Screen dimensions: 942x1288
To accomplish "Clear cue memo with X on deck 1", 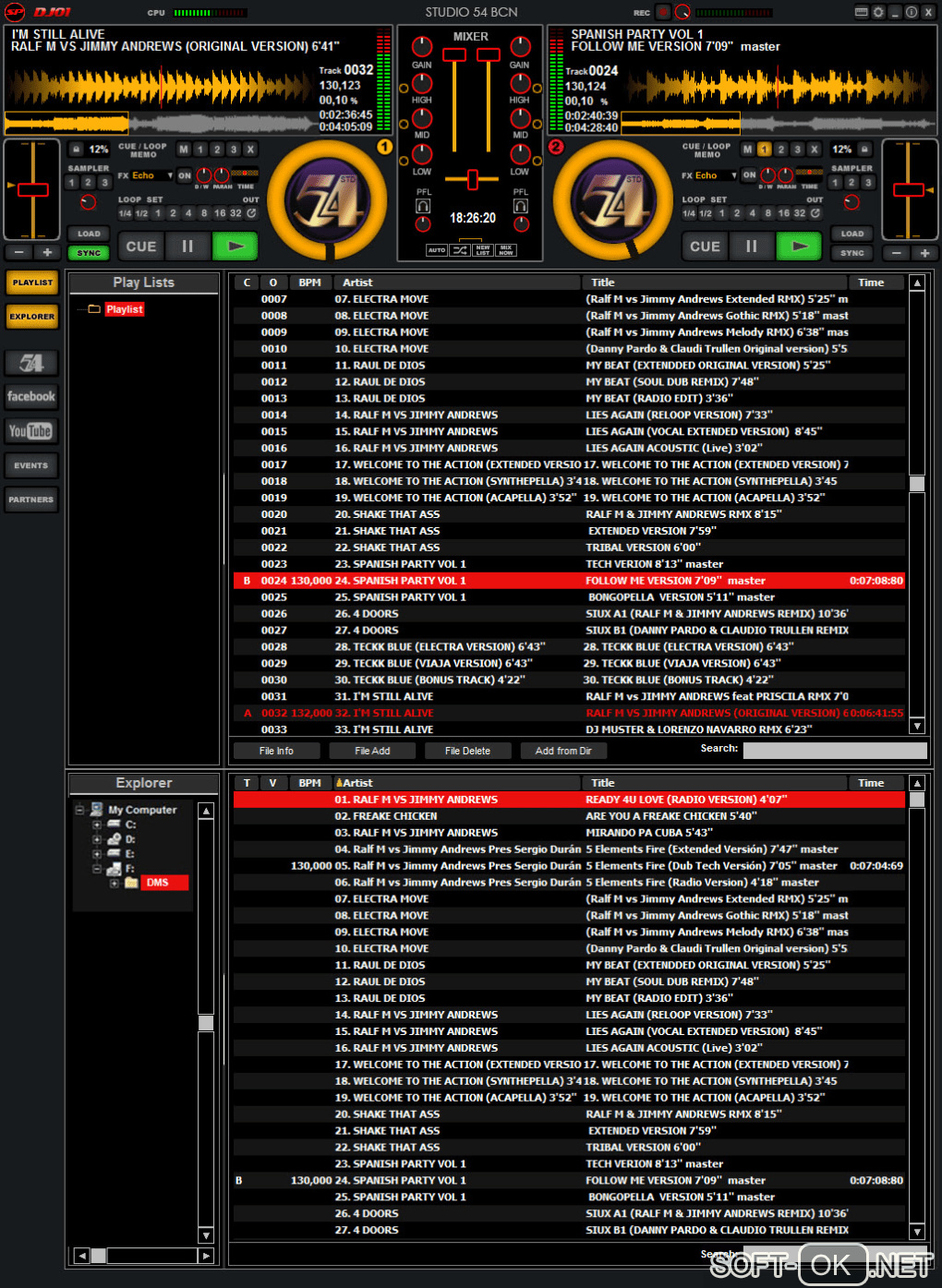I will [249, 149].
